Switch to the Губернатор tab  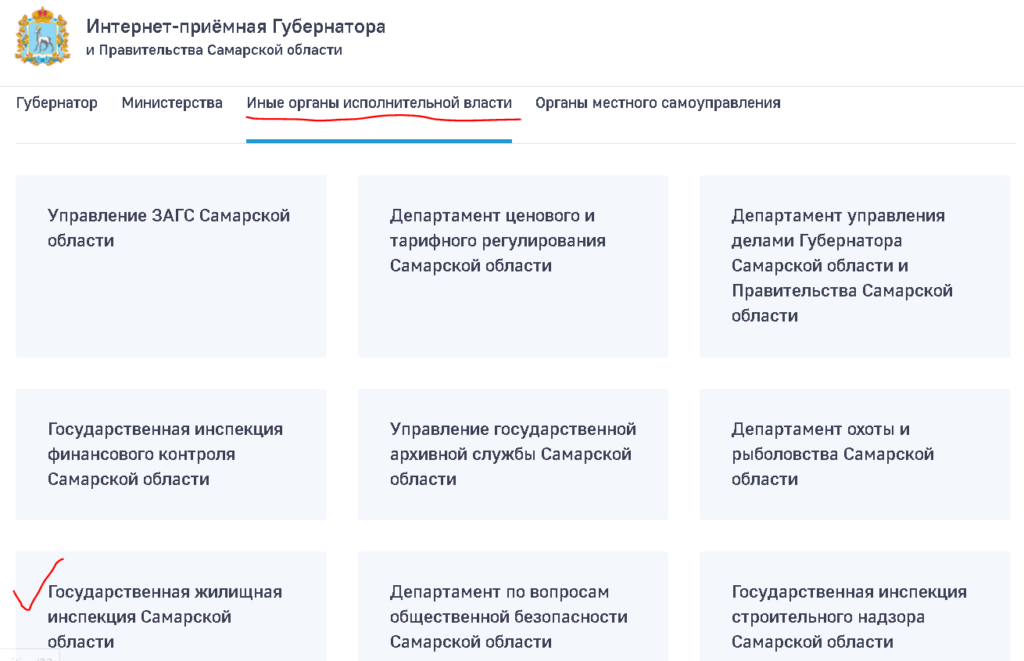(x=57, y=103)
